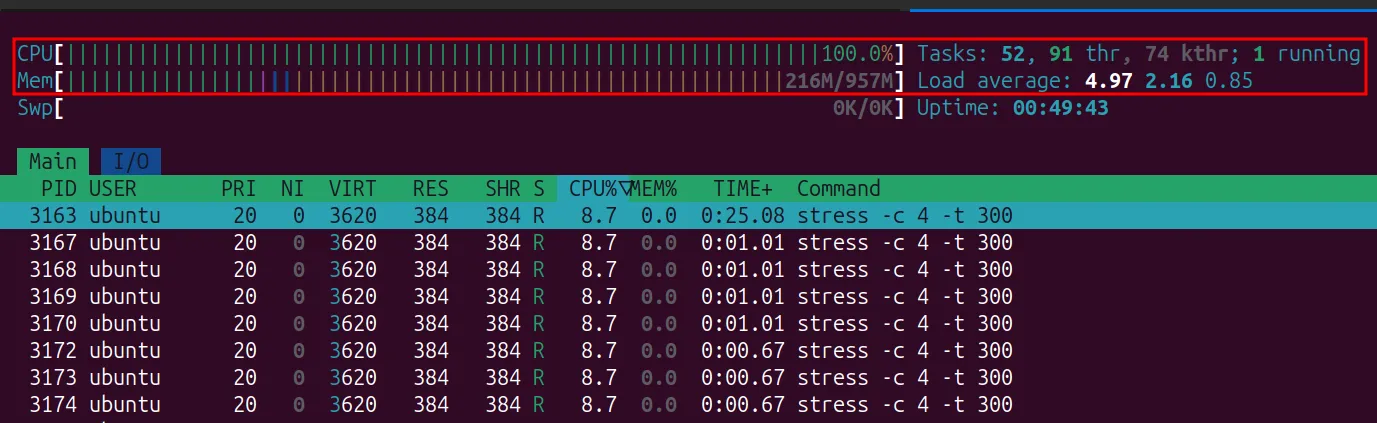
Task: Click the highlighted PID 3163 cell
Action: [53, 215]
